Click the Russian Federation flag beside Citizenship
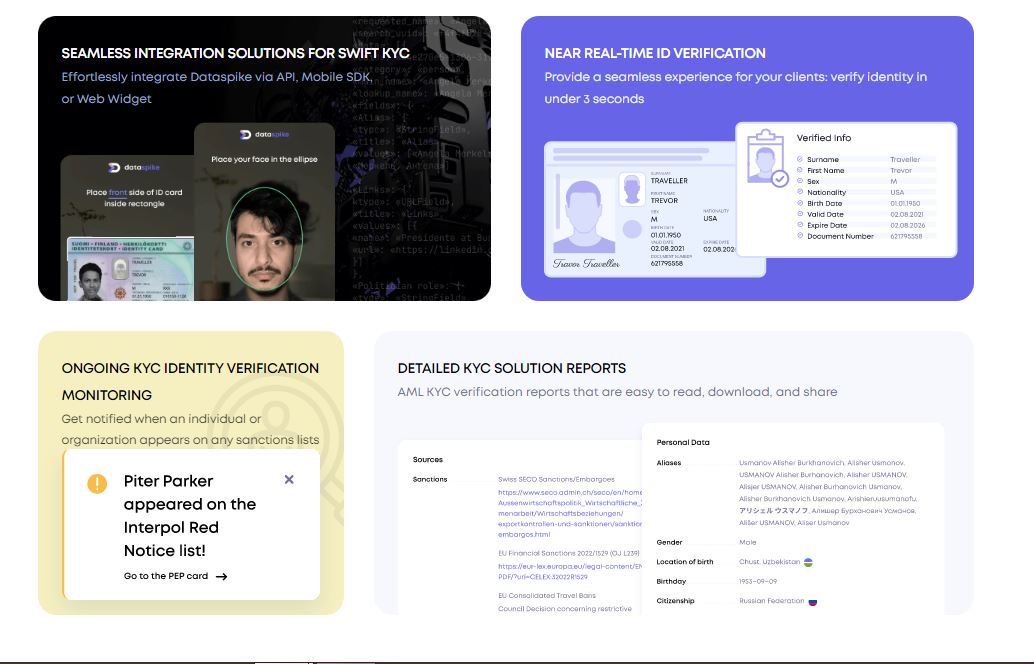Screen dimensions: 1034x664 coord(811,600)
